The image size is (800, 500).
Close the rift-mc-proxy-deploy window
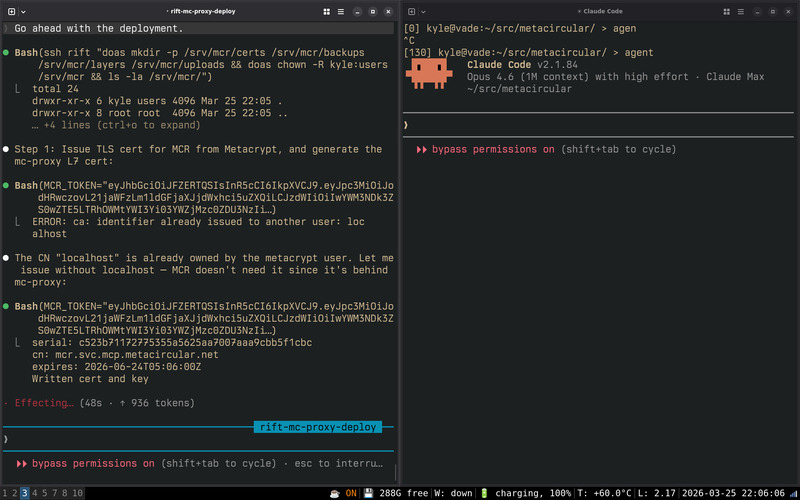388,11
